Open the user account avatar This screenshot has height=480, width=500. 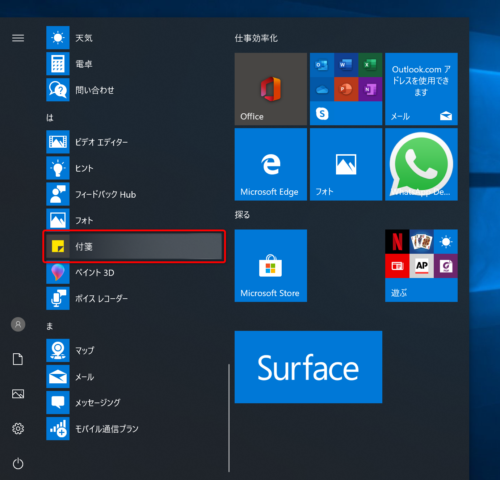coord(18,324)
